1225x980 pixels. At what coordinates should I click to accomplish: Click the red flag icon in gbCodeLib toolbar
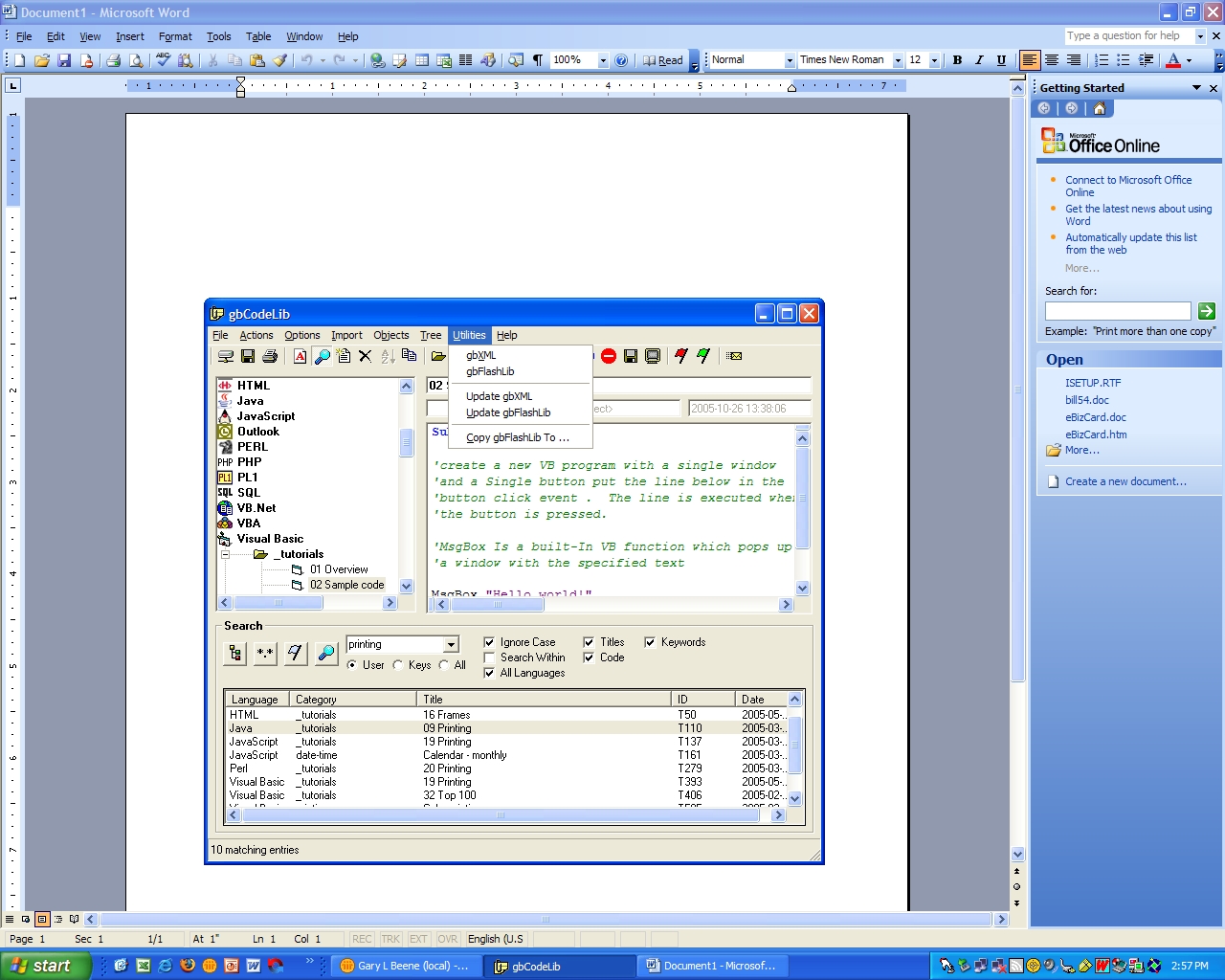681,356
